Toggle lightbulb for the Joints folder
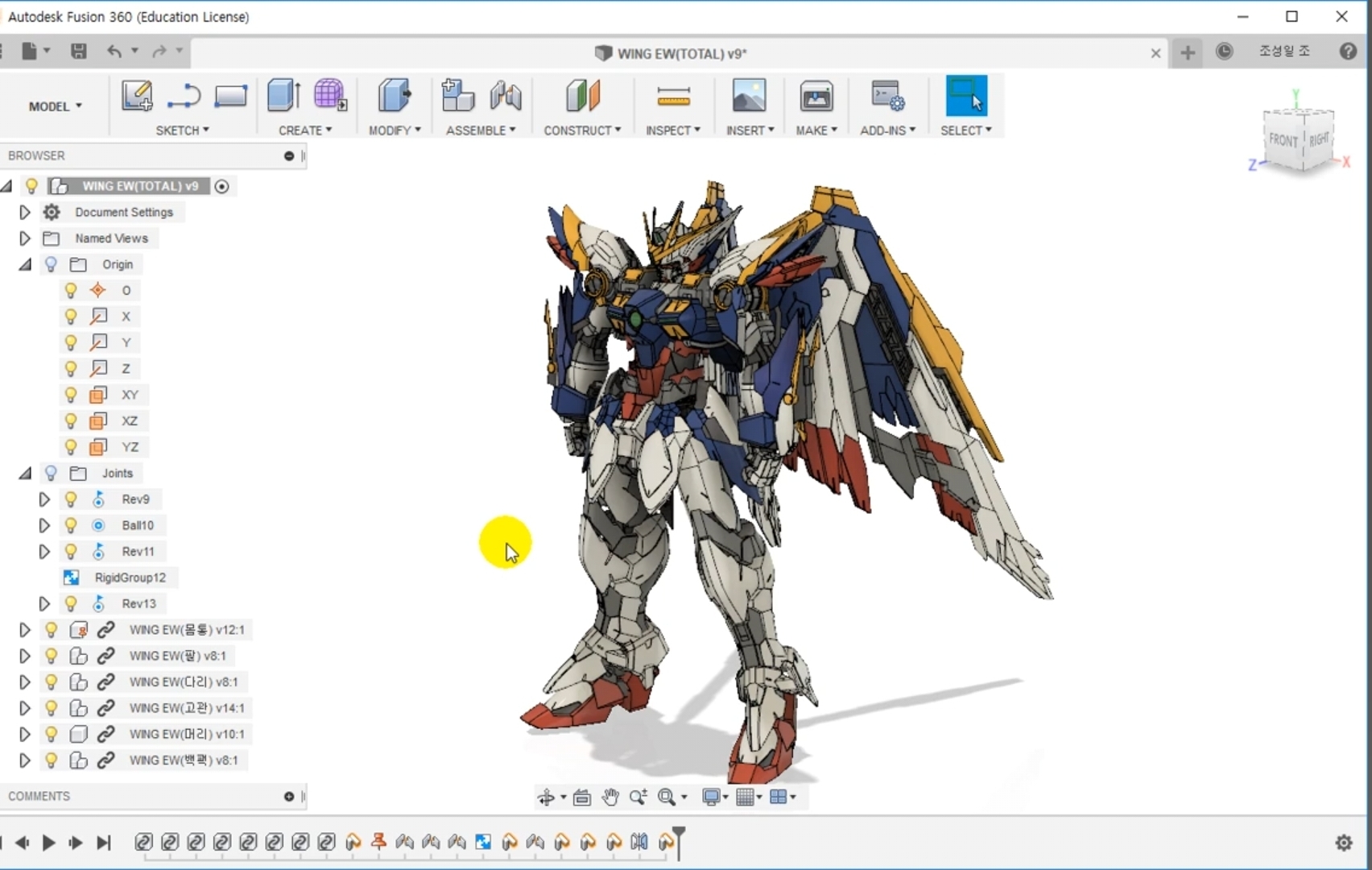This screenshot has height=870, width=1372. (x=51, y=473)
